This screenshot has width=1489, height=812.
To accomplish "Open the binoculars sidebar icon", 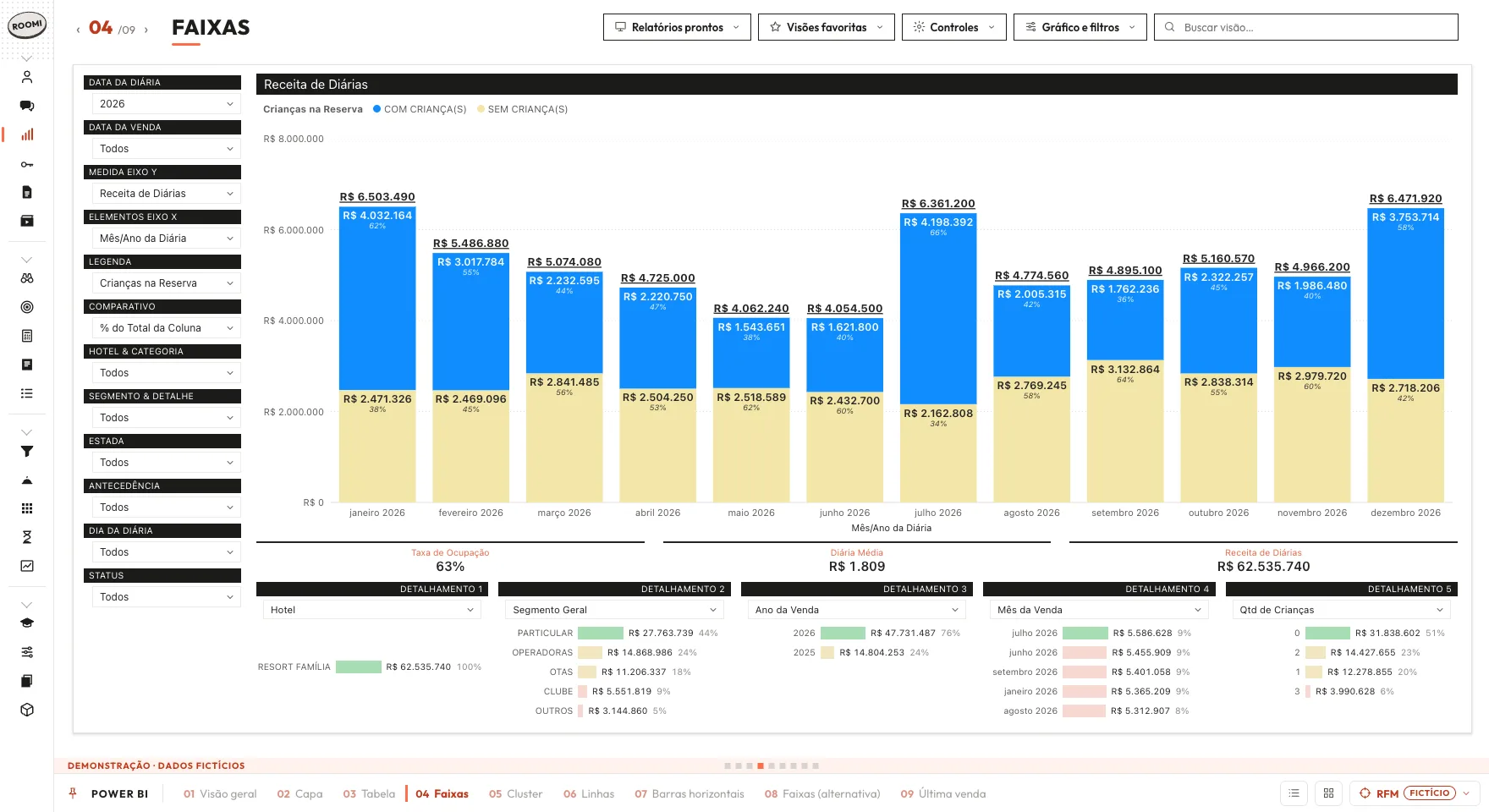I will click(27, 278).
